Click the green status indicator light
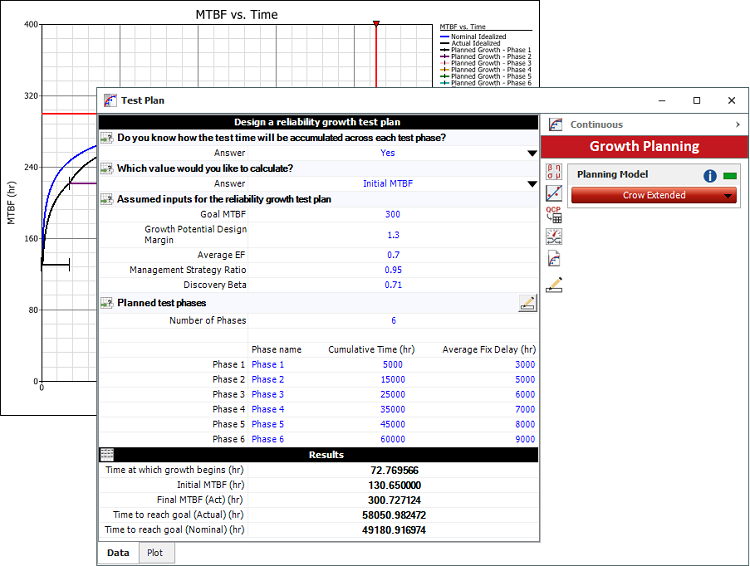This screenshot has height=566, width=750. click(x=730, y=176)
